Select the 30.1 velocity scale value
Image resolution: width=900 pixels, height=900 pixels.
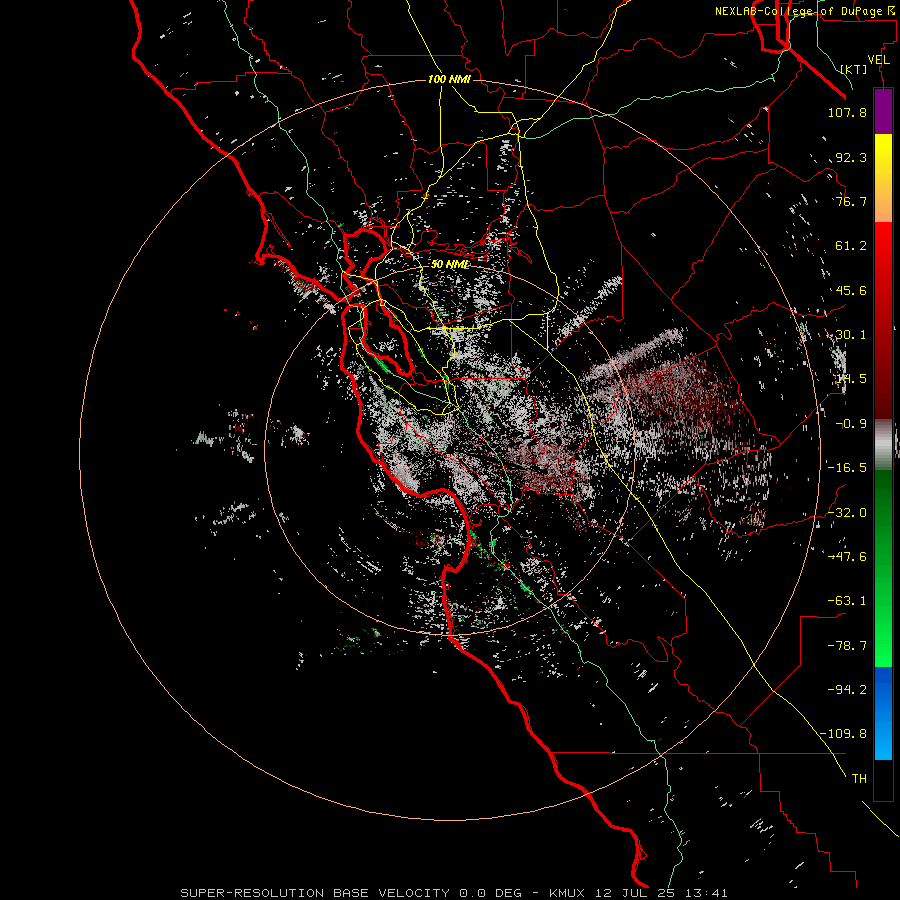(851, 335)
